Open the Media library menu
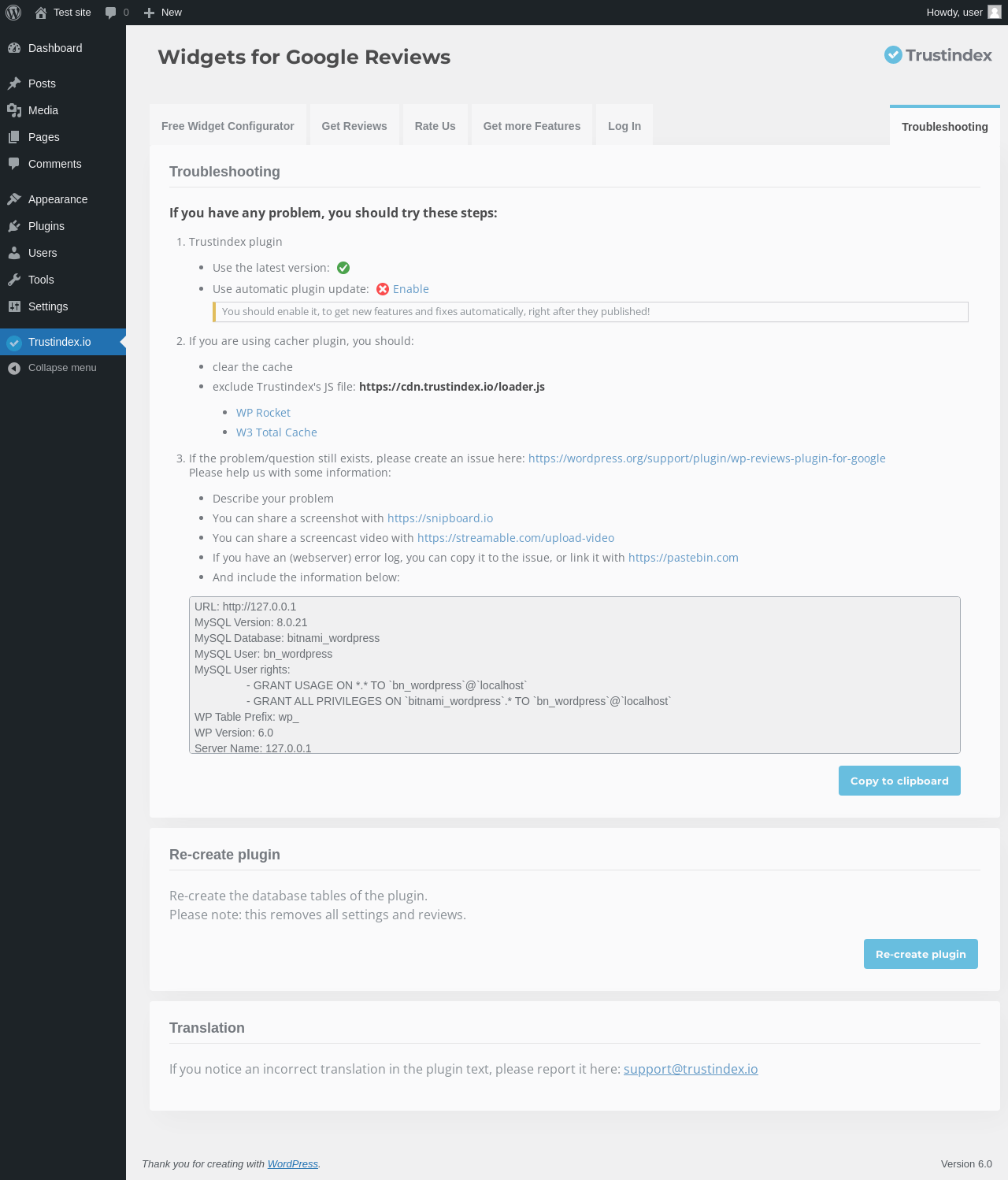Image resolution: width=1008 pixels, height=1180 pixels. 63,110
